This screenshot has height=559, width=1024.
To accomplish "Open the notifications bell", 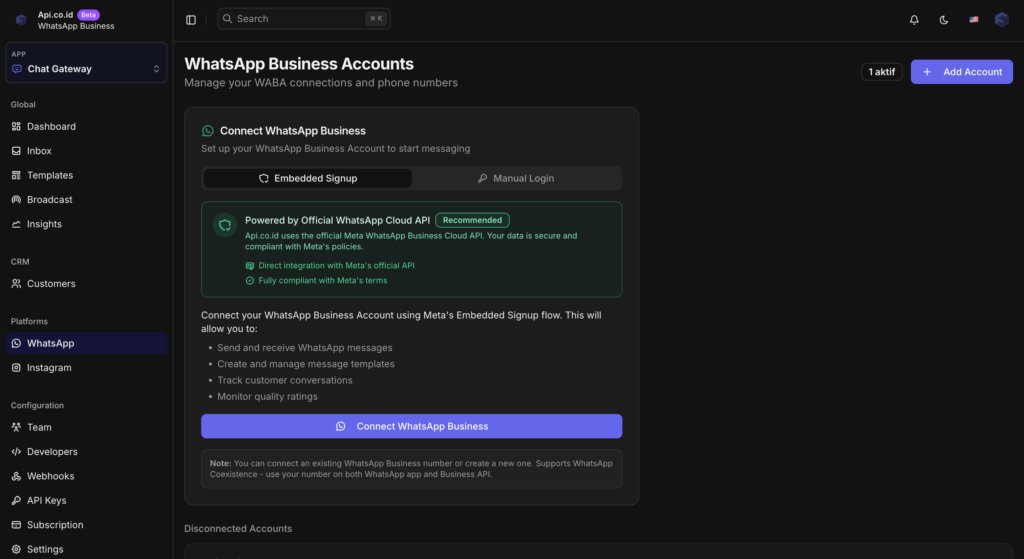I will coord(914,20).
